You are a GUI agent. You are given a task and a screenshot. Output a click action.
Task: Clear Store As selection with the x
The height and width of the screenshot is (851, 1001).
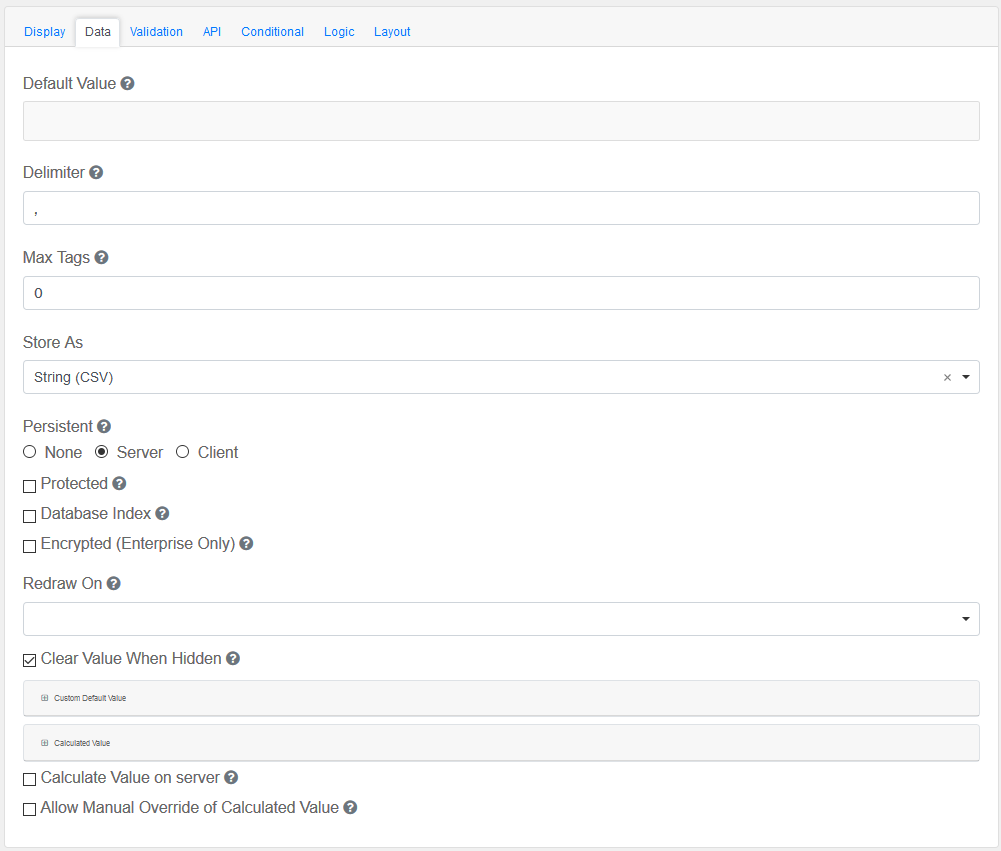click(947, 378)
